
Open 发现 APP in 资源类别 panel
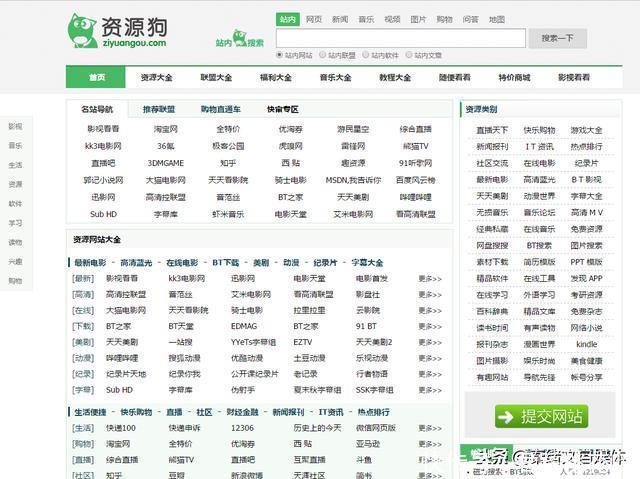pyautogui.click(x=587, y=279)
